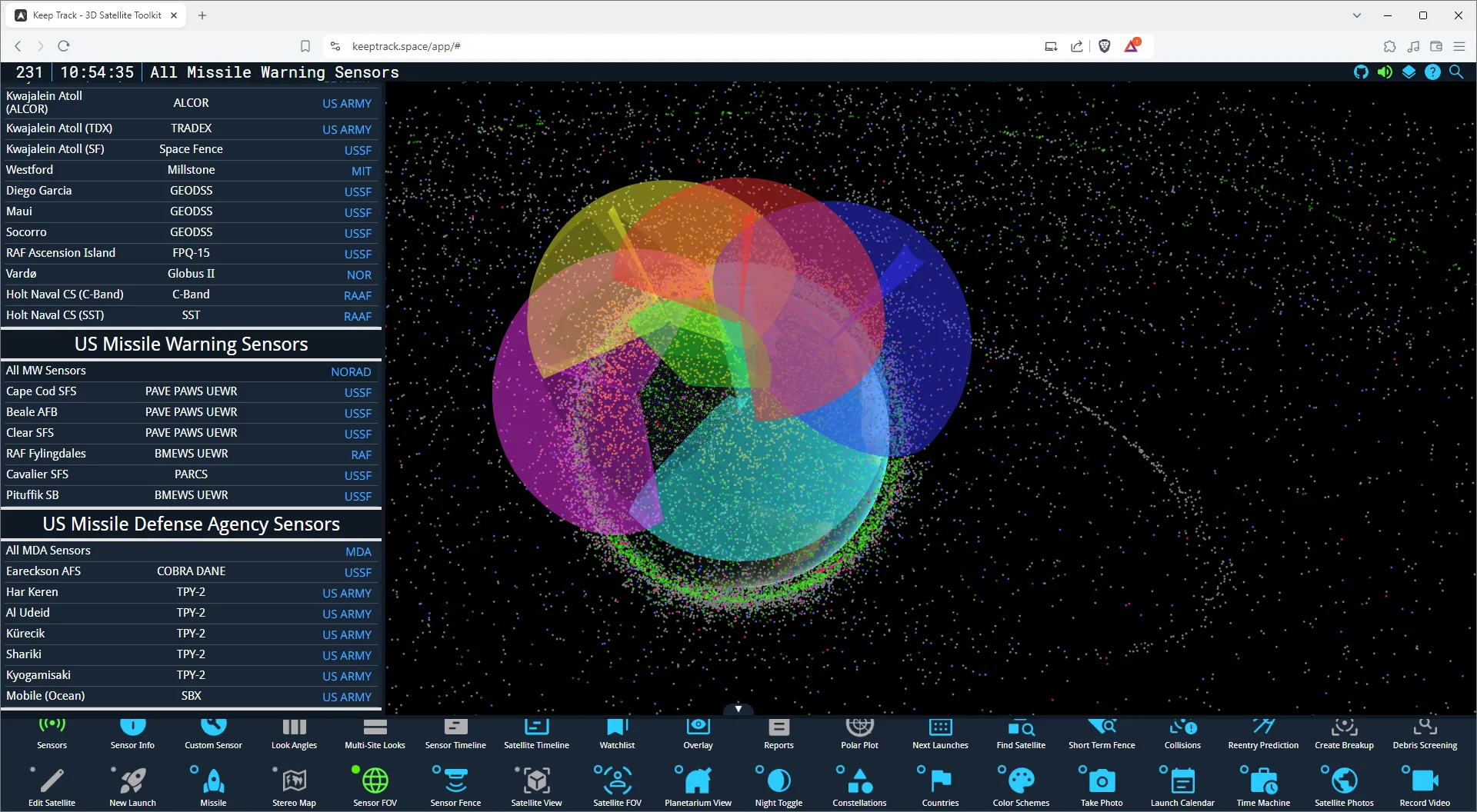
Task: Open the browser tab list chevron
Action: tap(1357, 15)
